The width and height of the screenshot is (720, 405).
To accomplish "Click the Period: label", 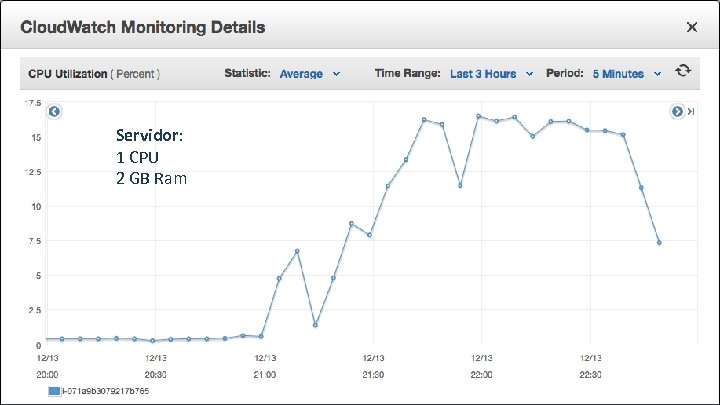I will pyautogui.click(x=564, y=73).
